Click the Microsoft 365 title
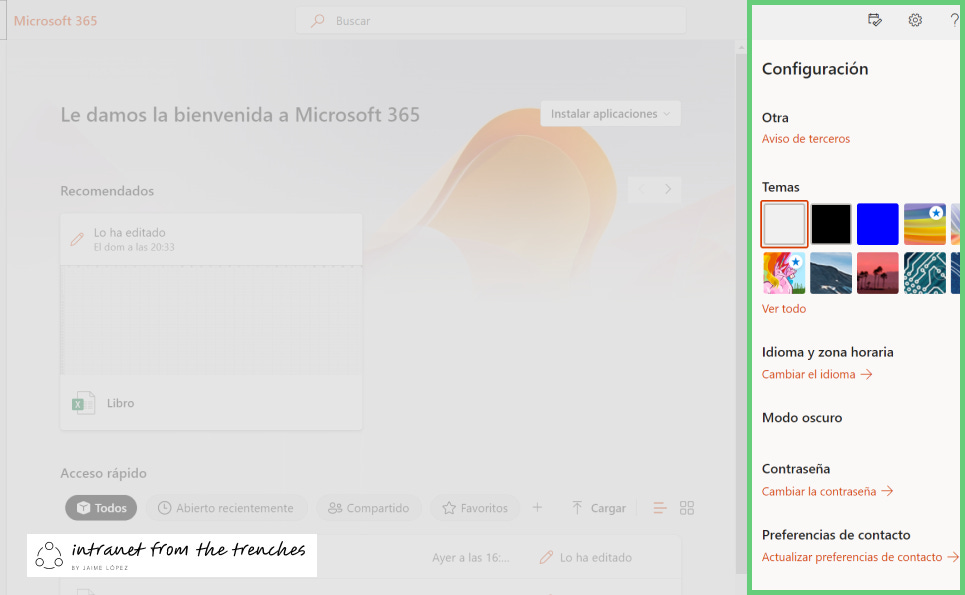The image size is (965, 595). (x=55, y=21)
